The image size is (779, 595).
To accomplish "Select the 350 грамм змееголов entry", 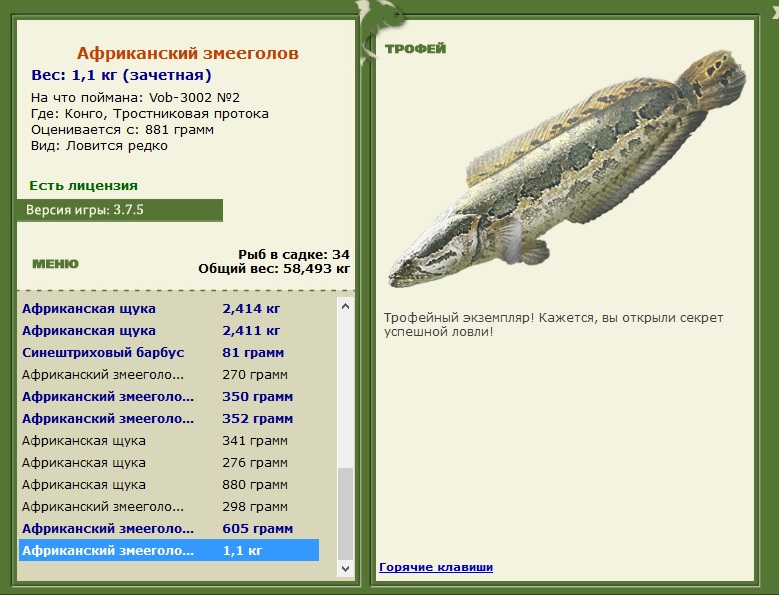I will pyautogui.click(x=169, y=396).
